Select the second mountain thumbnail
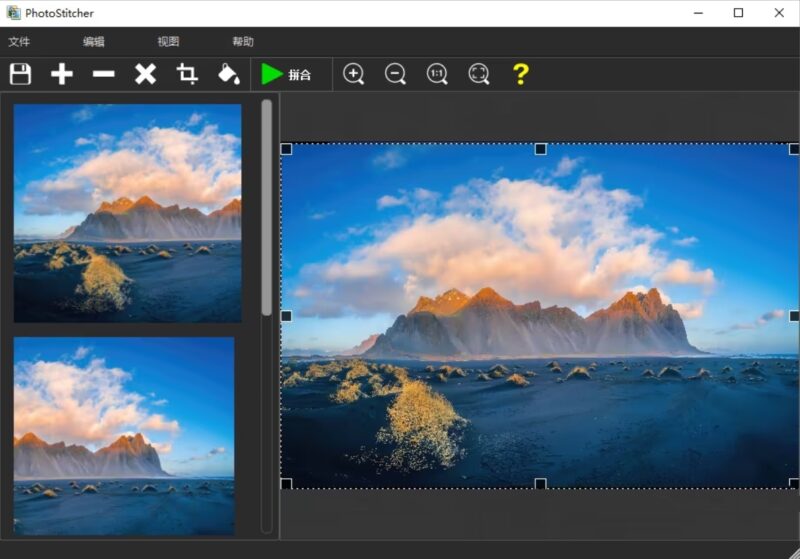Image resolution: width=800 pixels, height=559 pixels. 124,436
